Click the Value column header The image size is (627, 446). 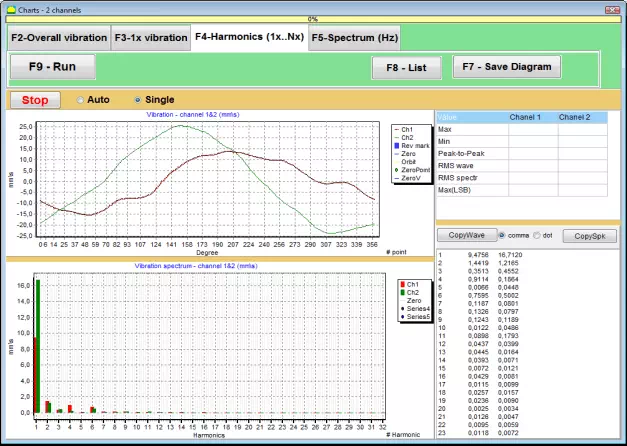point(472,117)
